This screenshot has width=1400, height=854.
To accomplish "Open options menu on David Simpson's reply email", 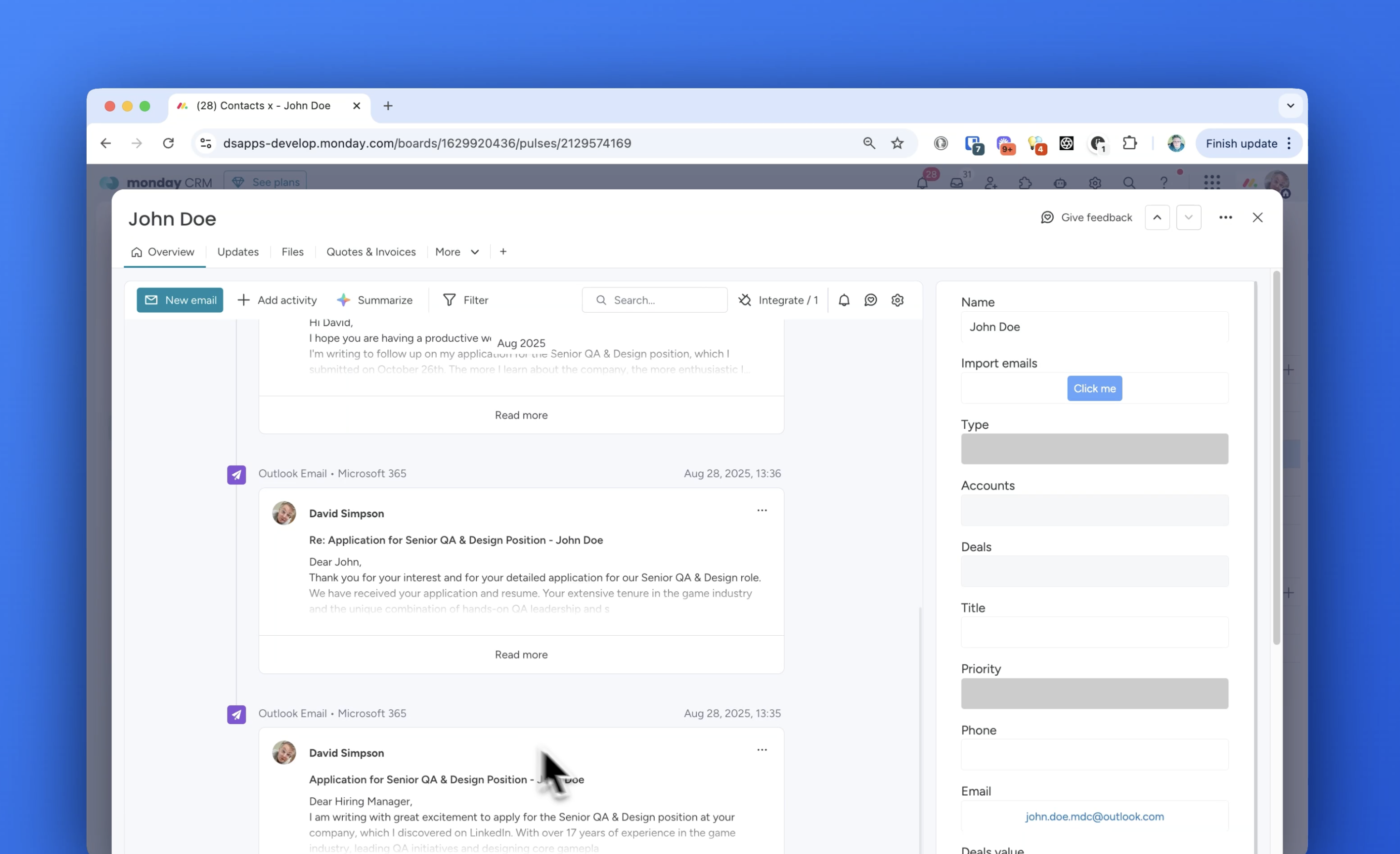I will (762, 510).
